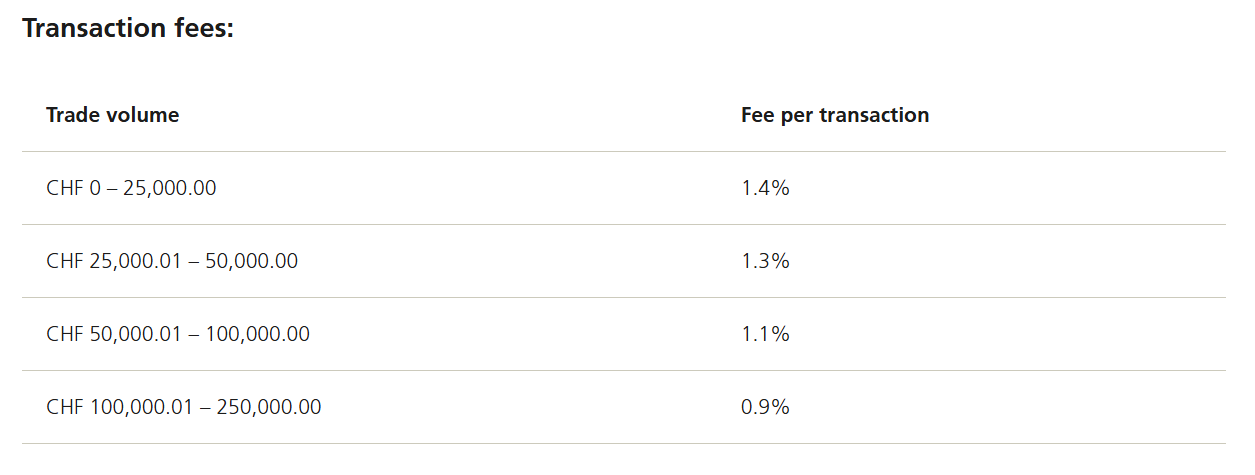Click the word "transaction" in the fee column header
Screen dimensions: 1255x475
pos(874,115)
